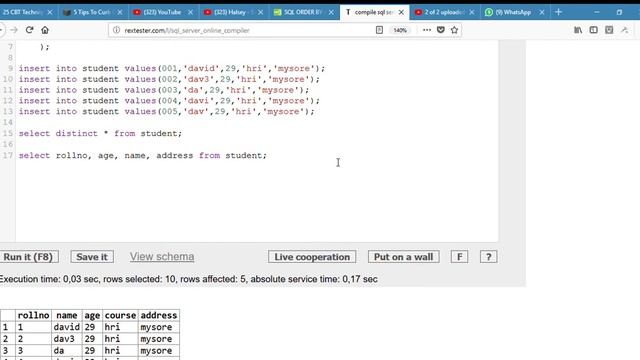Image resolution: width=640 pixels, height=360 pixels.
Task: Click Put on a wall button
Action: coord(403,257)
